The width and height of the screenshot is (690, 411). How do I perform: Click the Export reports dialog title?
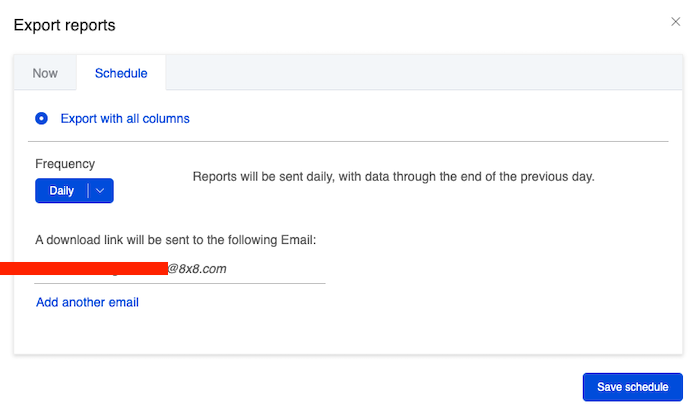click(64, 24)
